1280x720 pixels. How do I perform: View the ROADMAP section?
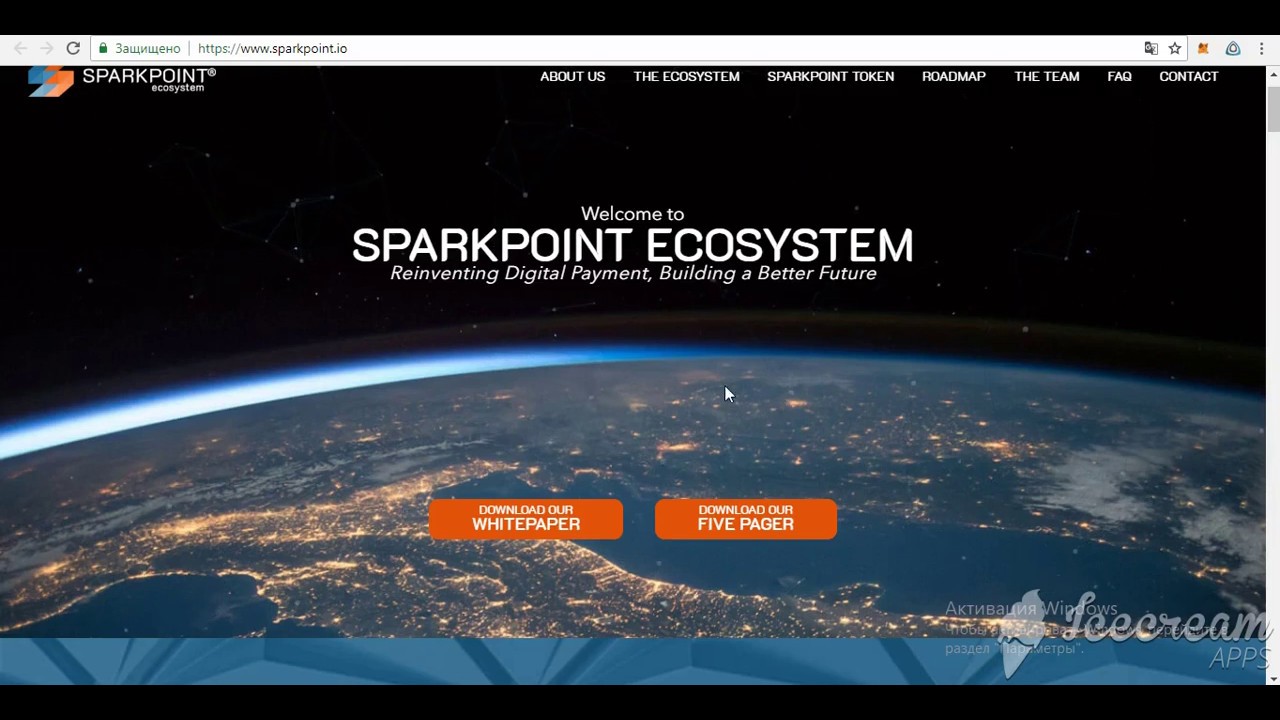[x=954, y=76]
